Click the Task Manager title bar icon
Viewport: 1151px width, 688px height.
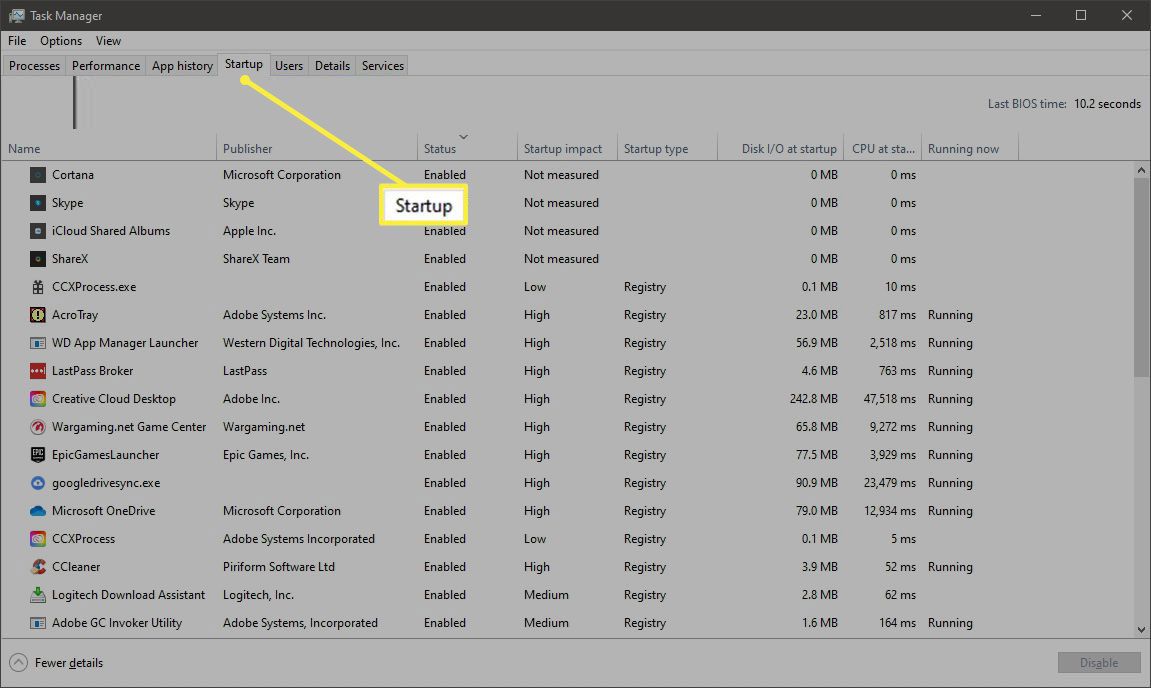coord(16,15)
